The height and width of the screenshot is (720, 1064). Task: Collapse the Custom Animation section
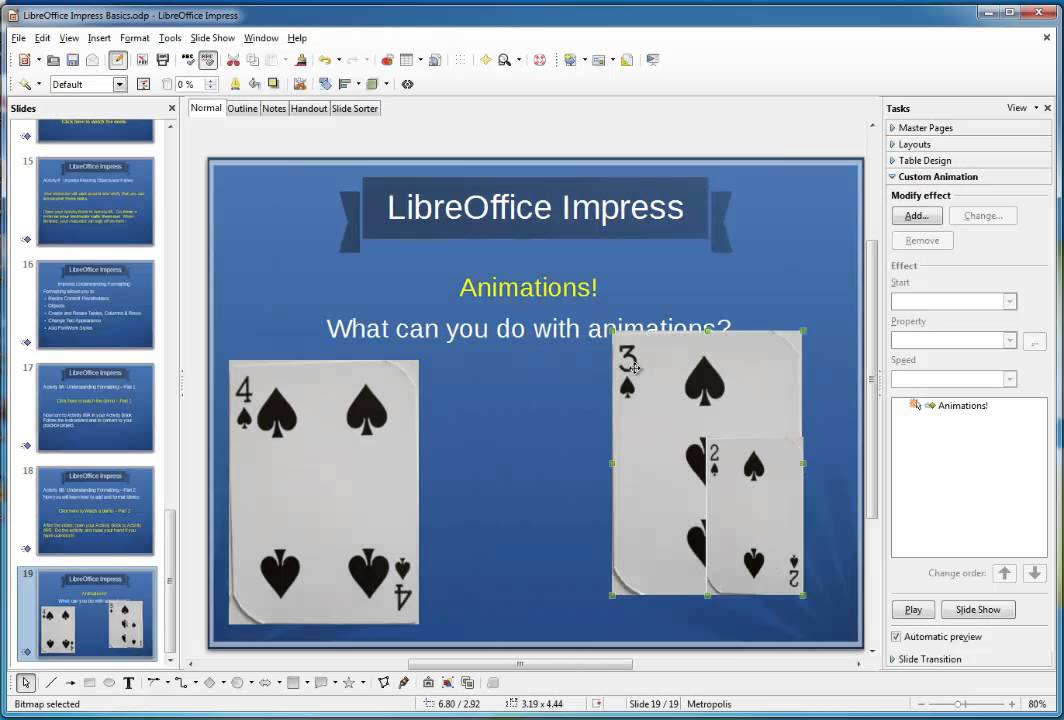tap(968, 176)
